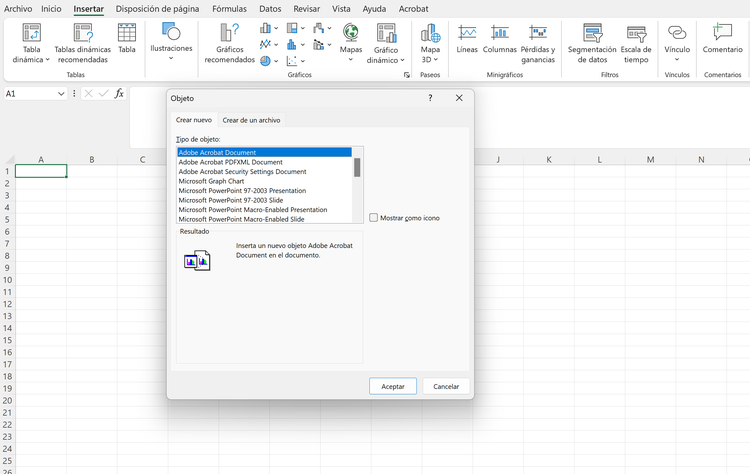Insert a line or area chart

[265, 44]
